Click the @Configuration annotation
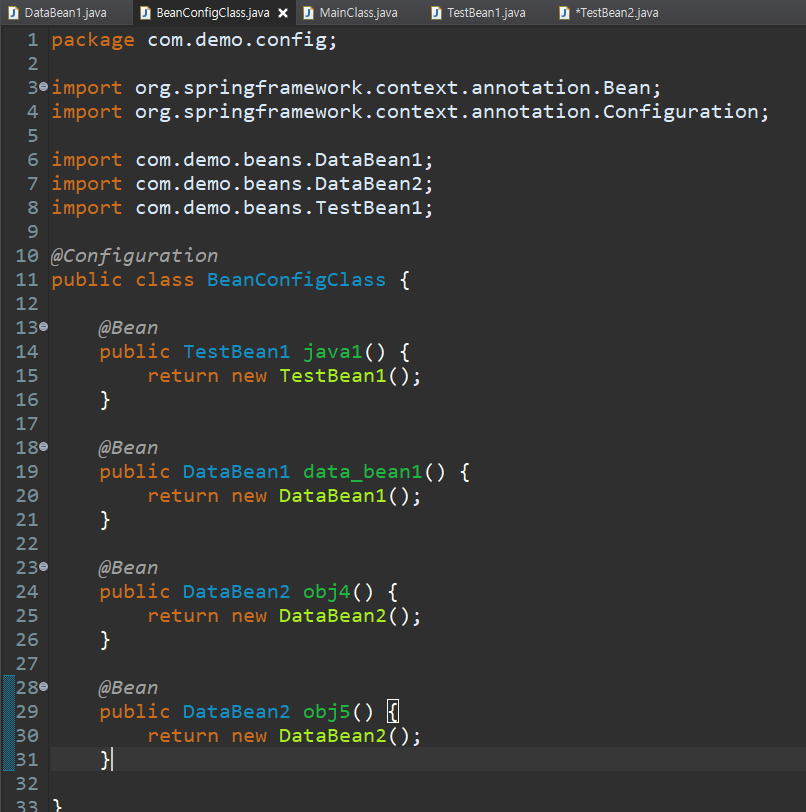Screen dimensions: 806x812 coord(134,256)
